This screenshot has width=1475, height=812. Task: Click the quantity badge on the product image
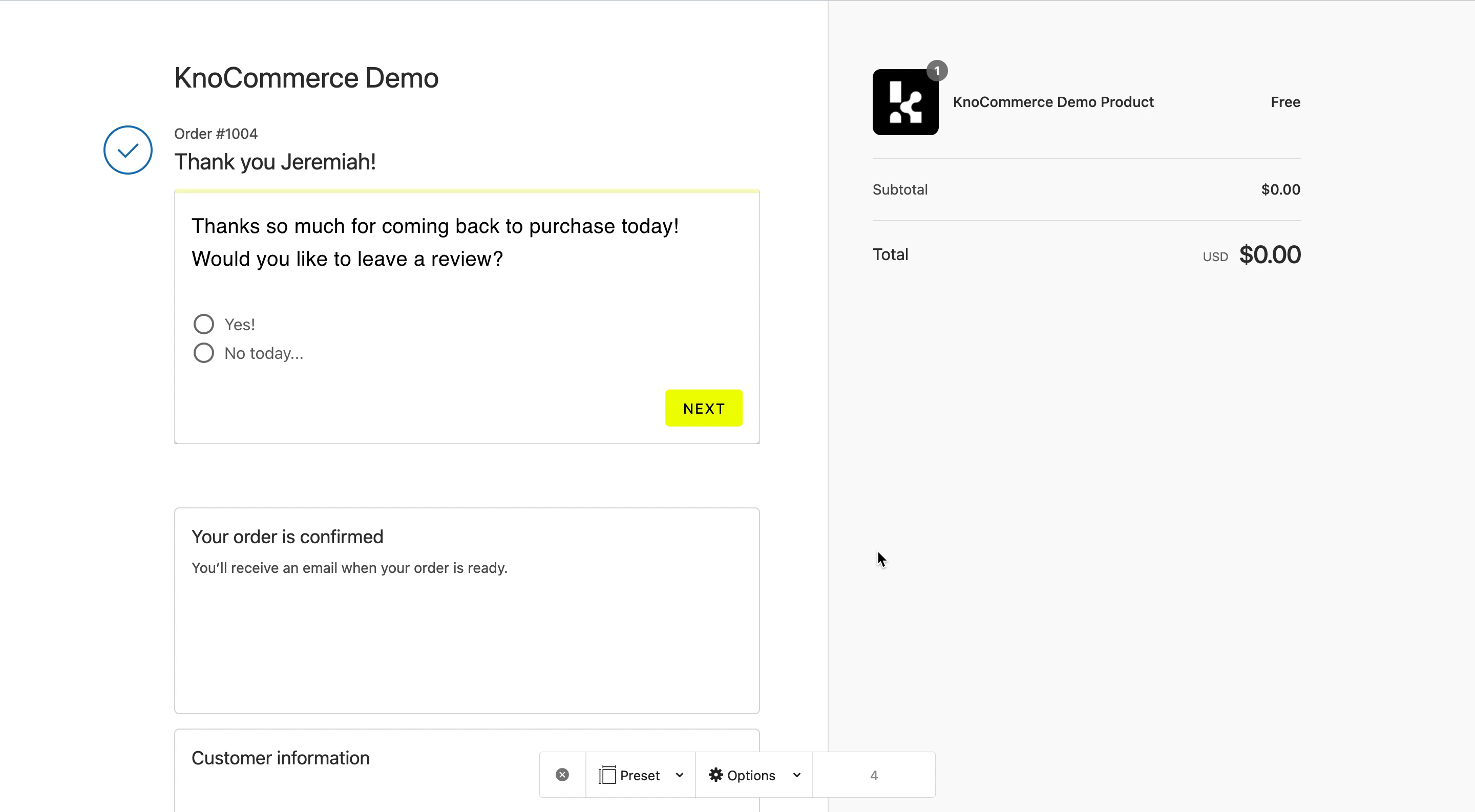(937, 71)
